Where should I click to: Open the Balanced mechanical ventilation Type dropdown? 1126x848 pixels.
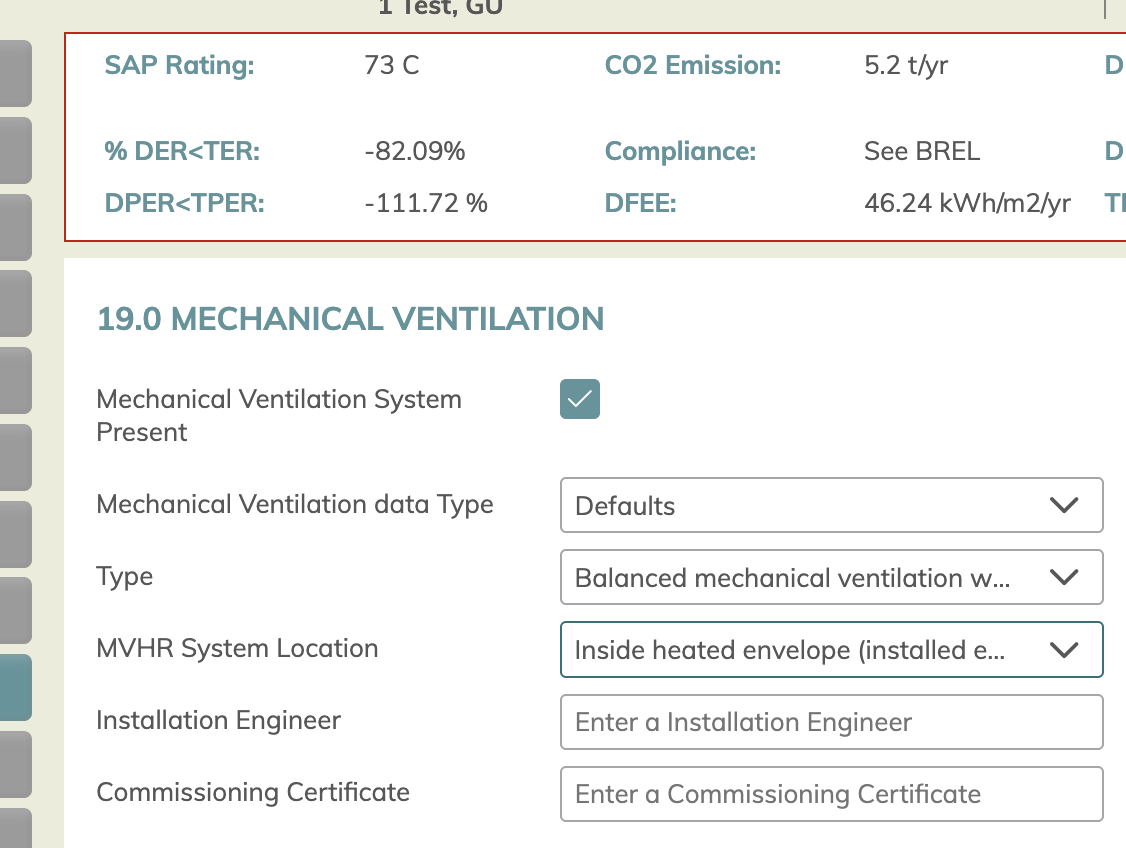pos(832,577)
